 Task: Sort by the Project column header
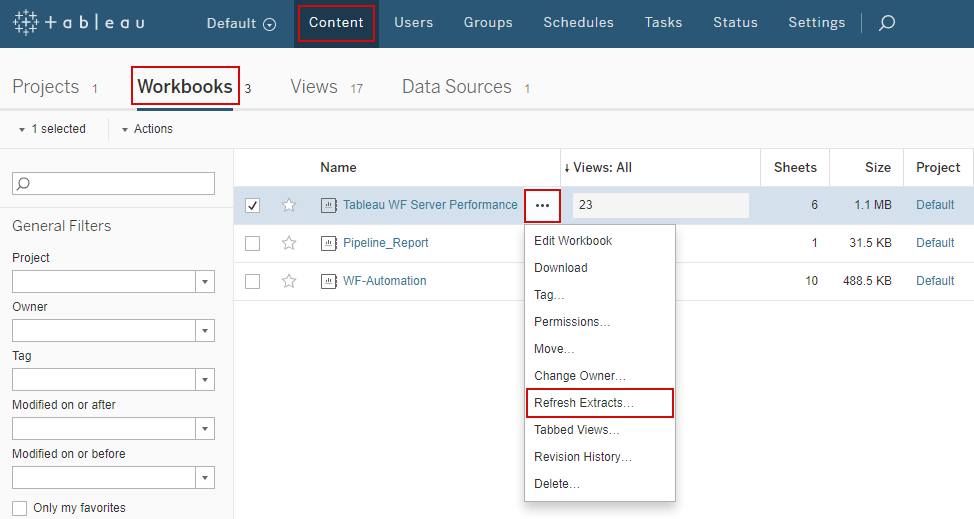point(938,168)
